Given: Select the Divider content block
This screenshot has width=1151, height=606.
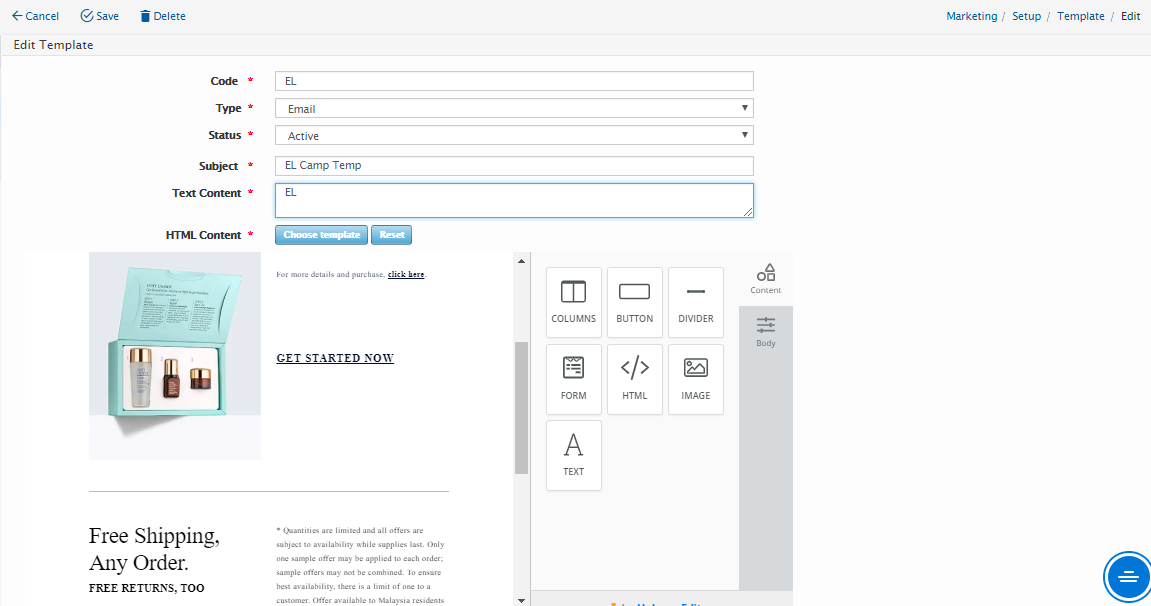Looking at the screenshot, I should (x=695, y=302).
